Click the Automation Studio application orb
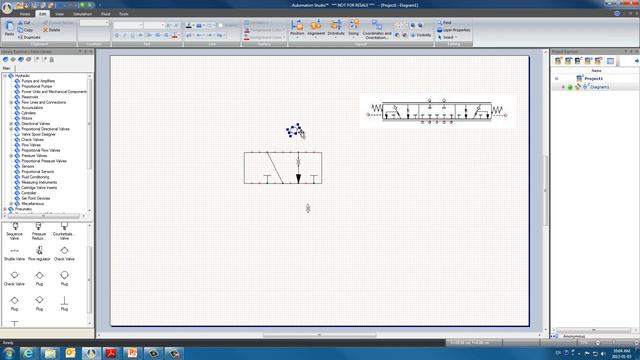 7,7
